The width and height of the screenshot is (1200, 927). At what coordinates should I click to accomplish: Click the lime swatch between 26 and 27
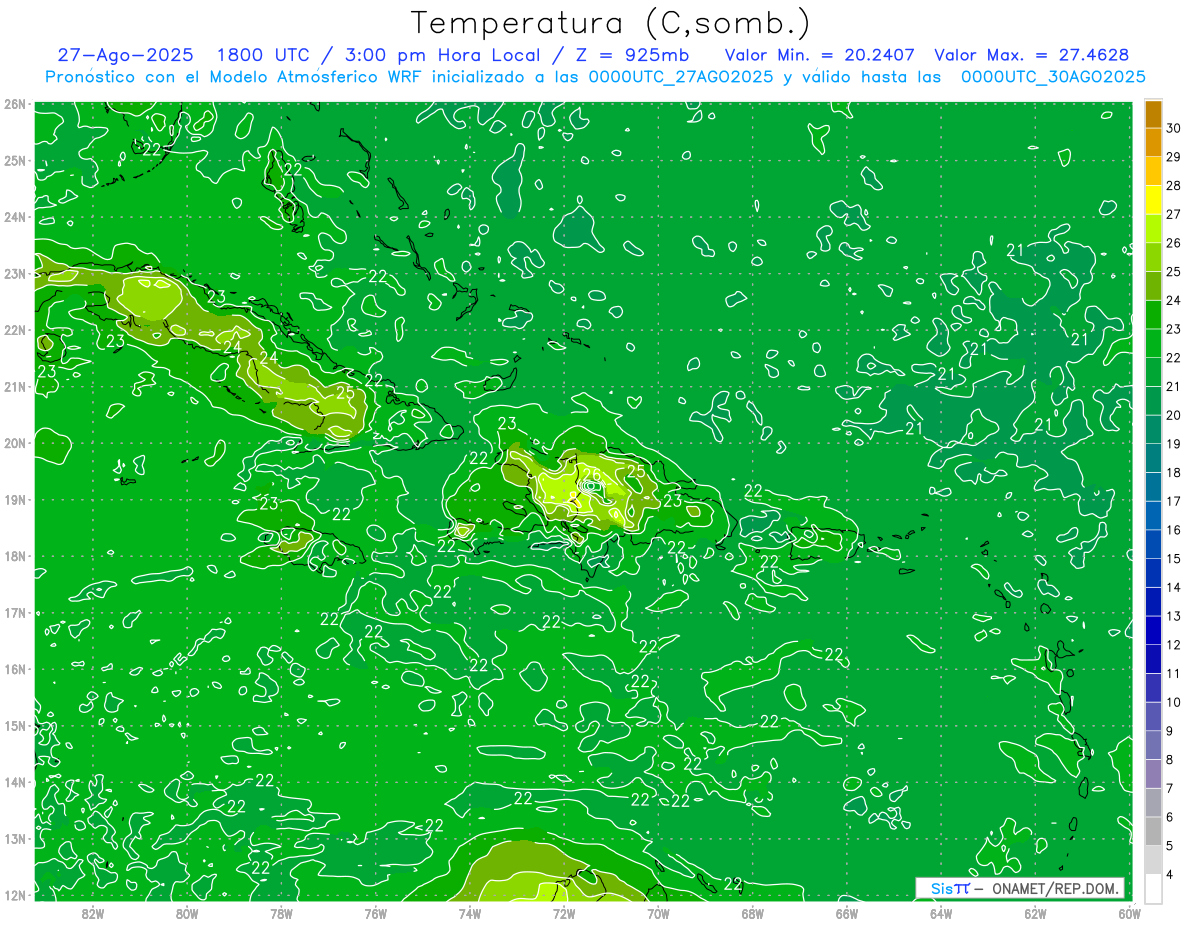point(1153,228)
